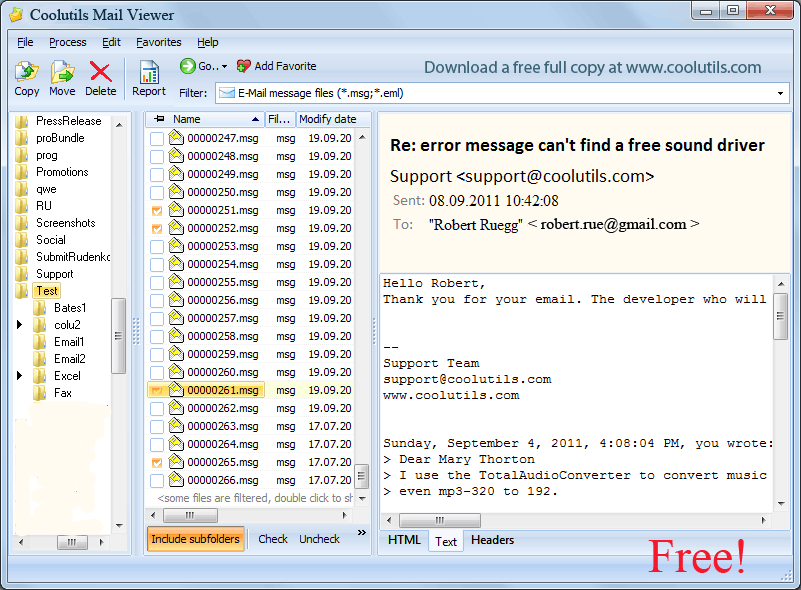The height and width of the screenshot is (590, 801).
Task: Click the Fil... column header
Action: pos(279,119)
